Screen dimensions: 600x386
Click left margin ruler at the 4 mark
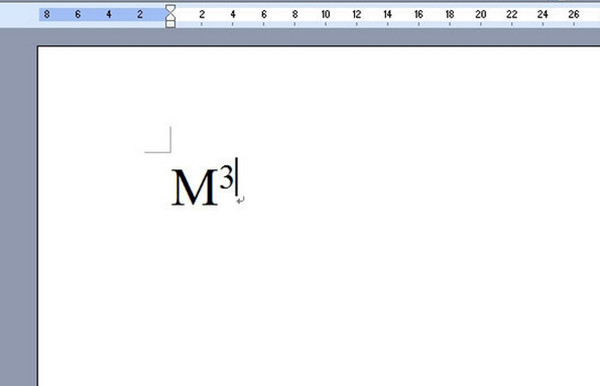[x=109, y=15]
